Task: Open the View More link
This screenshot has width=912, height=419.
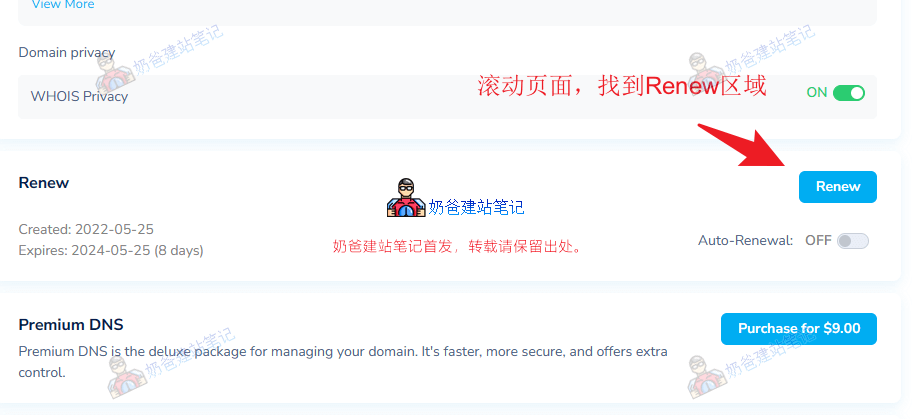Action: pos(63,5)
